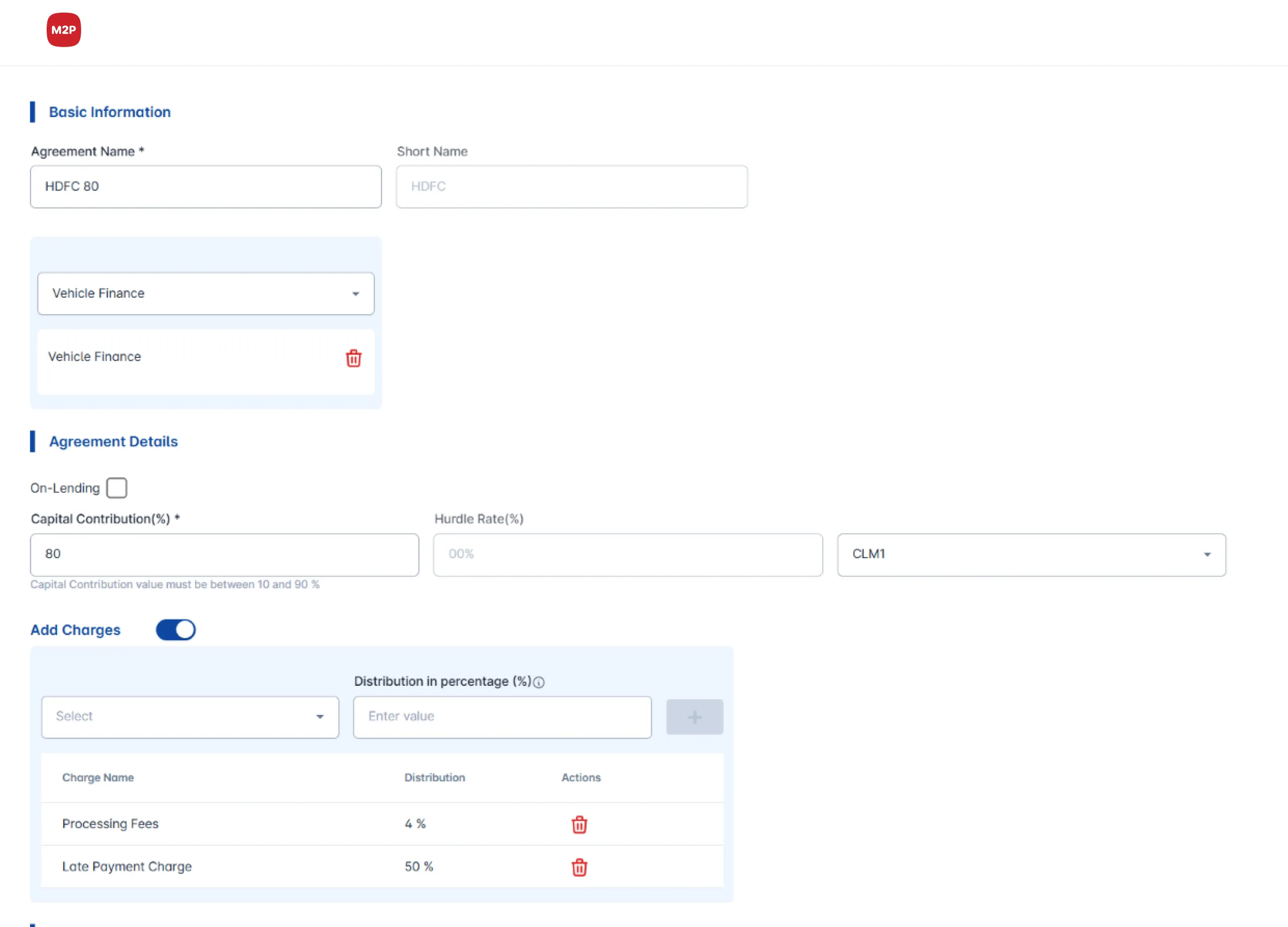Delete the Late Payment Charge row
This screenshot has width=1288, height=927.
[x=579, y=867]
